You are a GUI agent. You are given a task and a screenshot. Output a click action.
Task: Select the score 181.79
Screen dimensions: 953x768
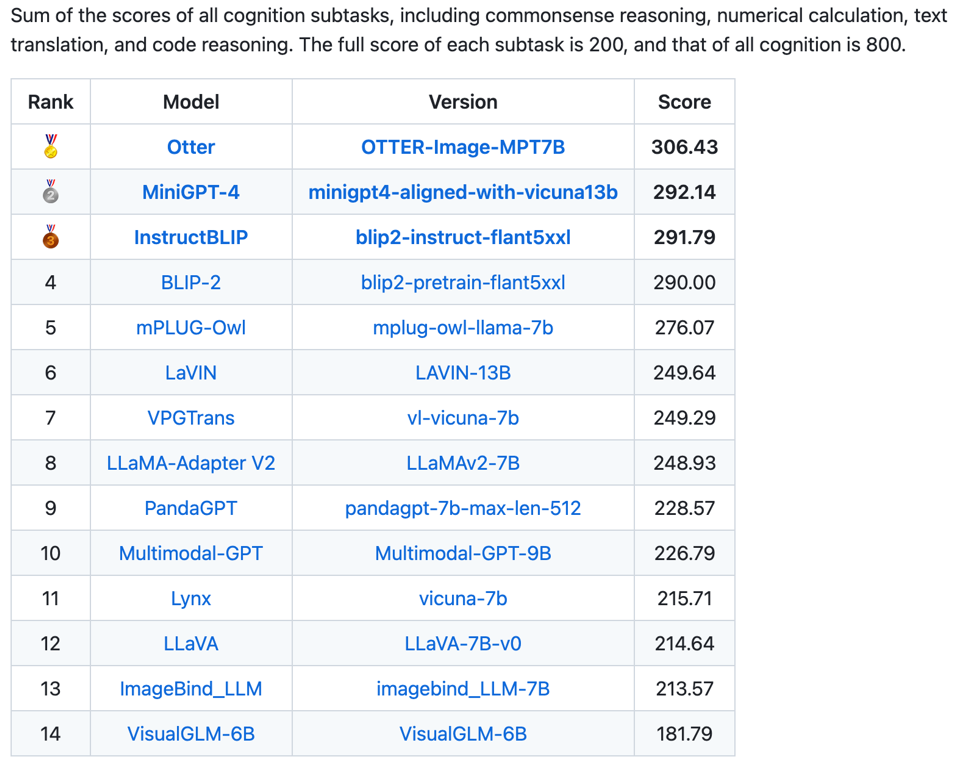(684, 734)
